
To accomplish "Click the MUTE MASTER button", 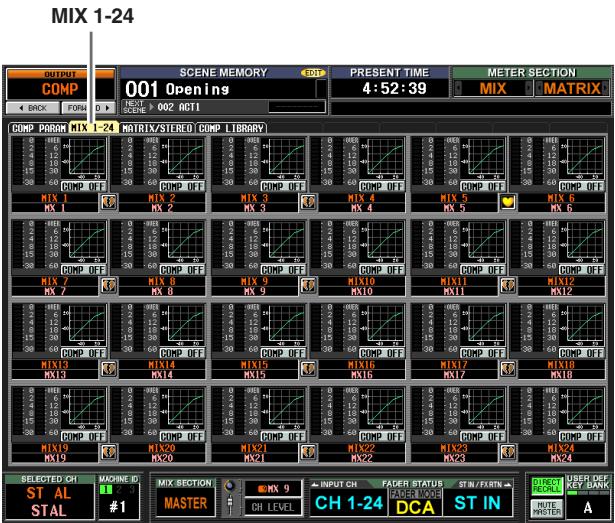I will point(546,508).
